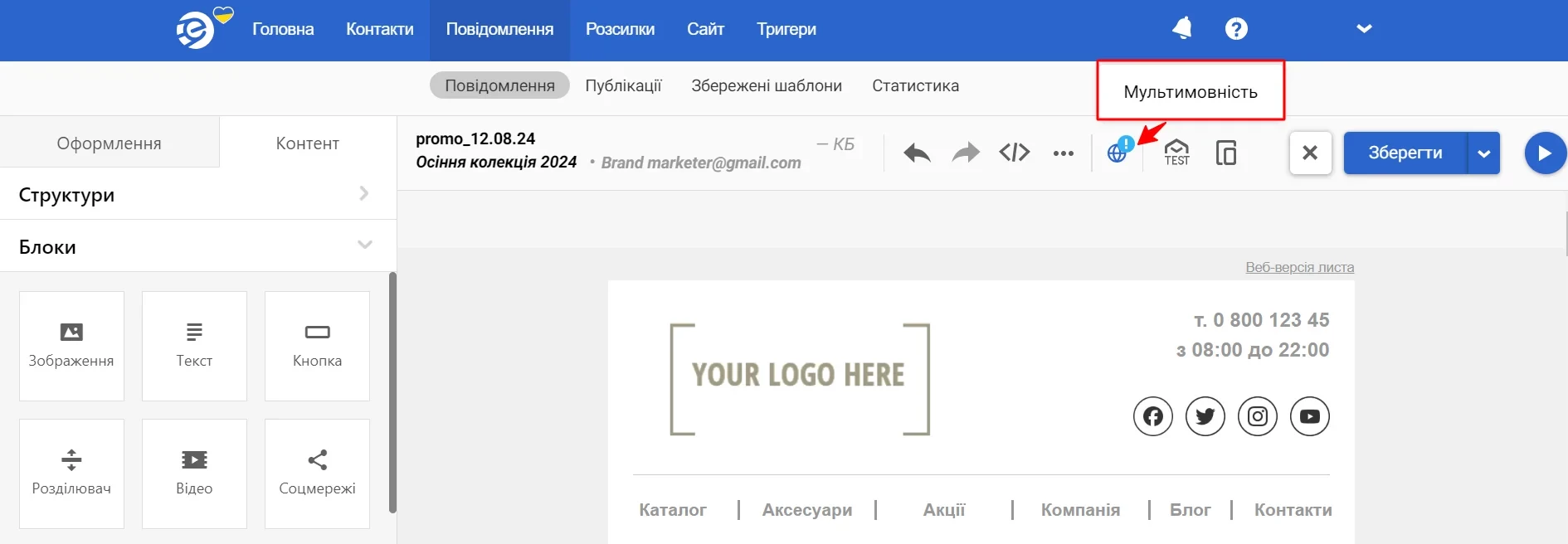Image resolution: width=1568 pixels, height=544 pixels.
Task: Select the Зображення block
Action: (x=71, y=346)
